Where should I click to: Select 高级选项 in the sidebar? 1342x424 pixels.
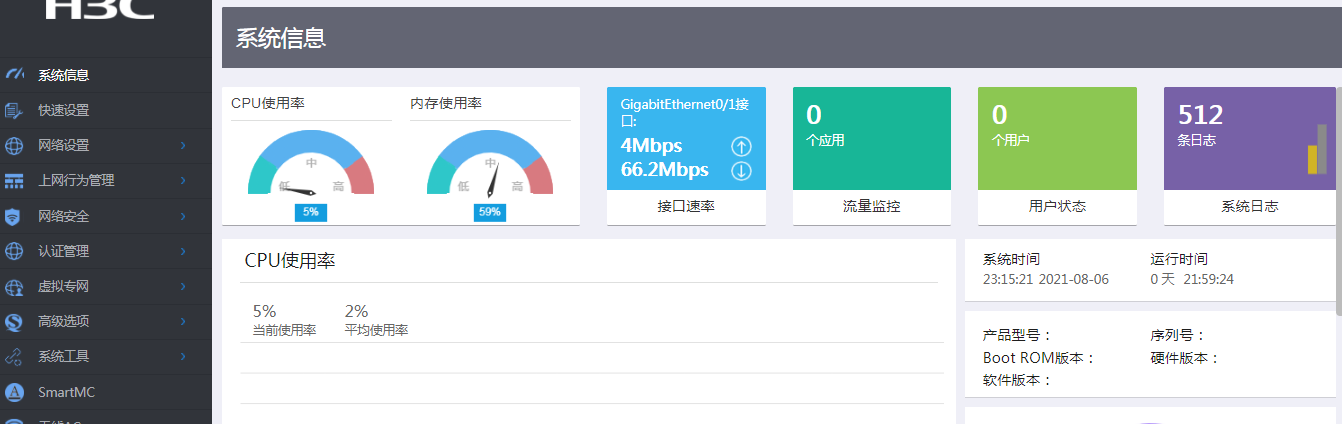tap(106, 322)
